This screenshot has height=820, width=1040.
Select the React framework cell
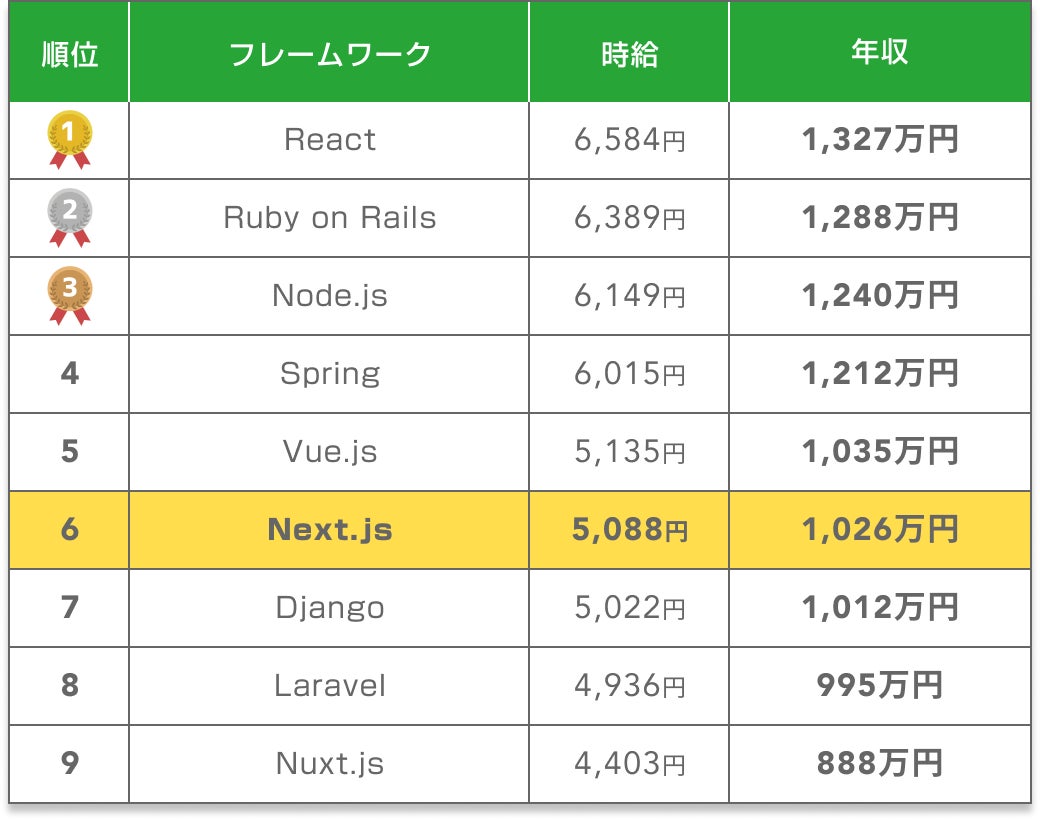(330, 139)
